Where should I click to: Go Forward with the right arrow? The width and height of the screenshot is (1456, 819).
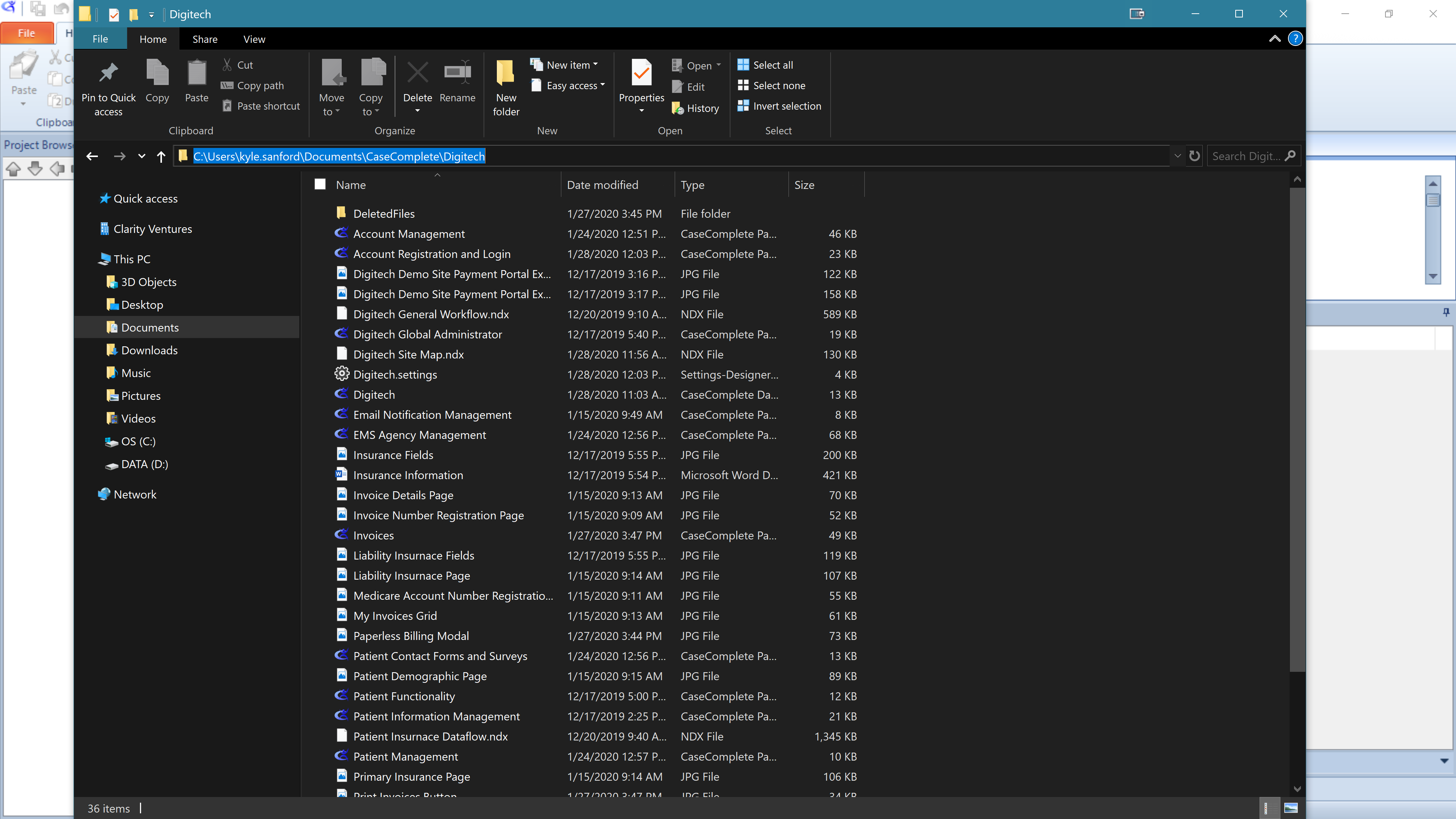tap(119, 156)
